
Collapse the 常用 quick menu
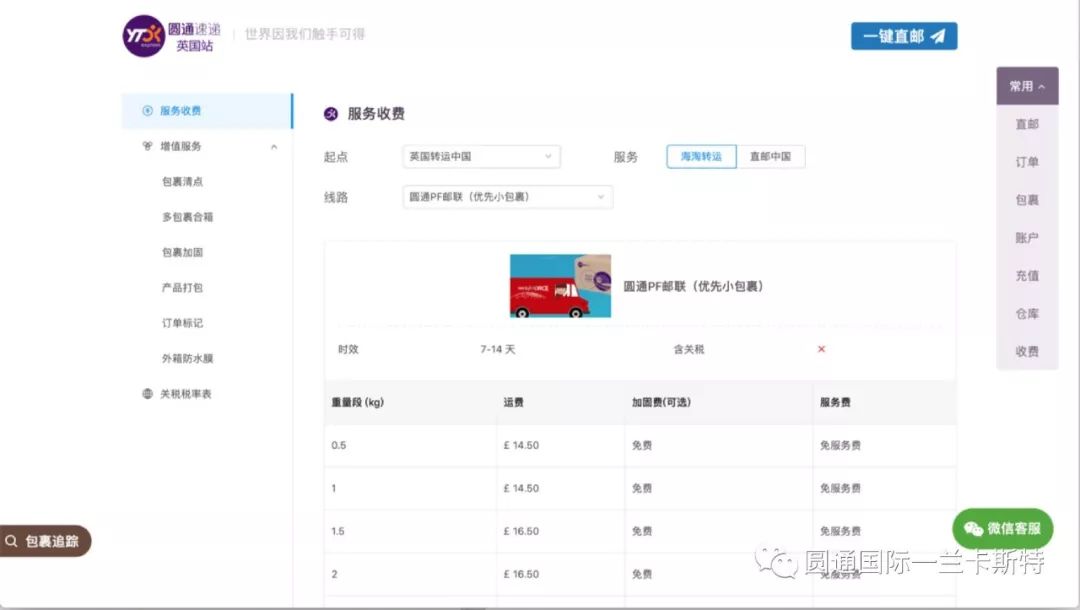pyautogui.click(x=1027, y=87)
